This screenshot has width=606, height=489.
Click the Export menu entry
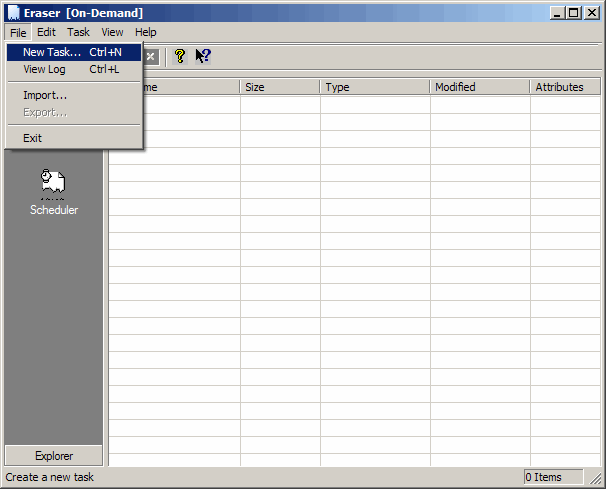coord(74,112)
